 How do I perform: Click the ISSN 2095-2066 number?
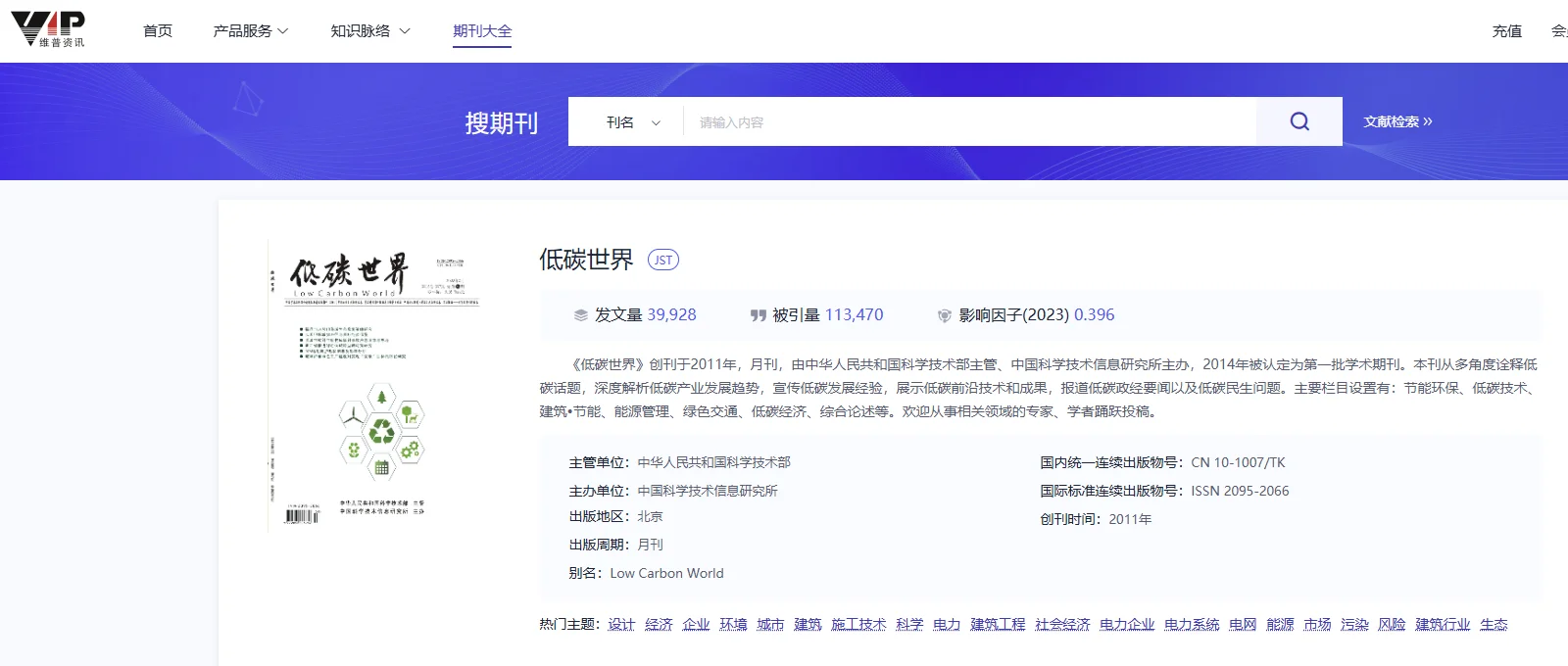[x=1240, y=491]
